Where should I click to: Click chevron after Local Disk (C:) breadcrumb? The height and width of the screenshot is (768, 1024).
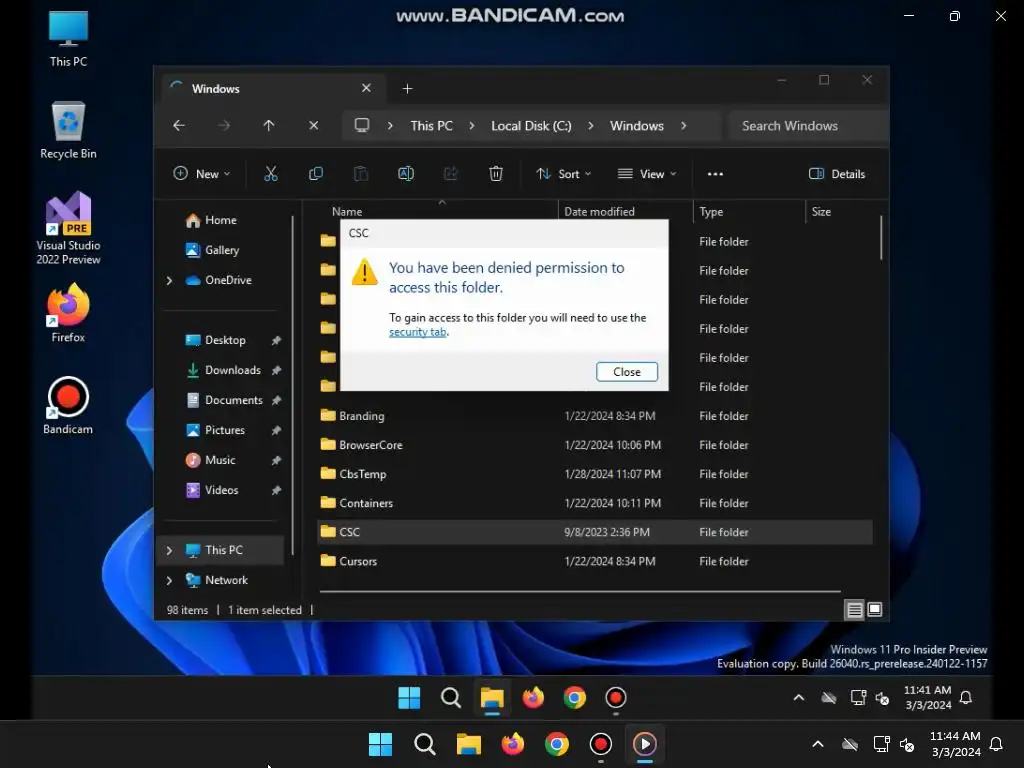click(590, 125)
